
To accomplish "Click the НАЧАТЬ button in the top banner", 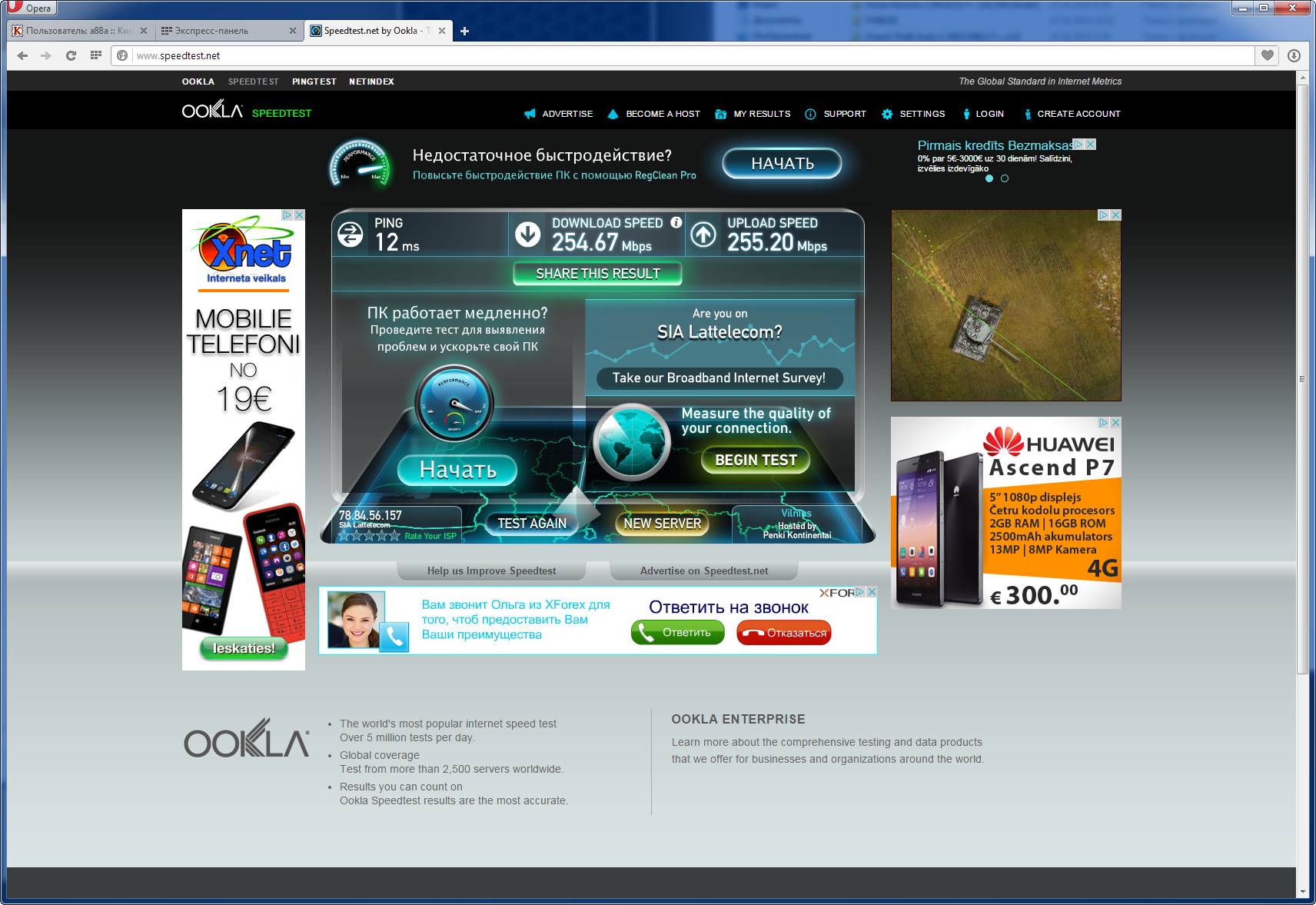I will coord(782,163).
